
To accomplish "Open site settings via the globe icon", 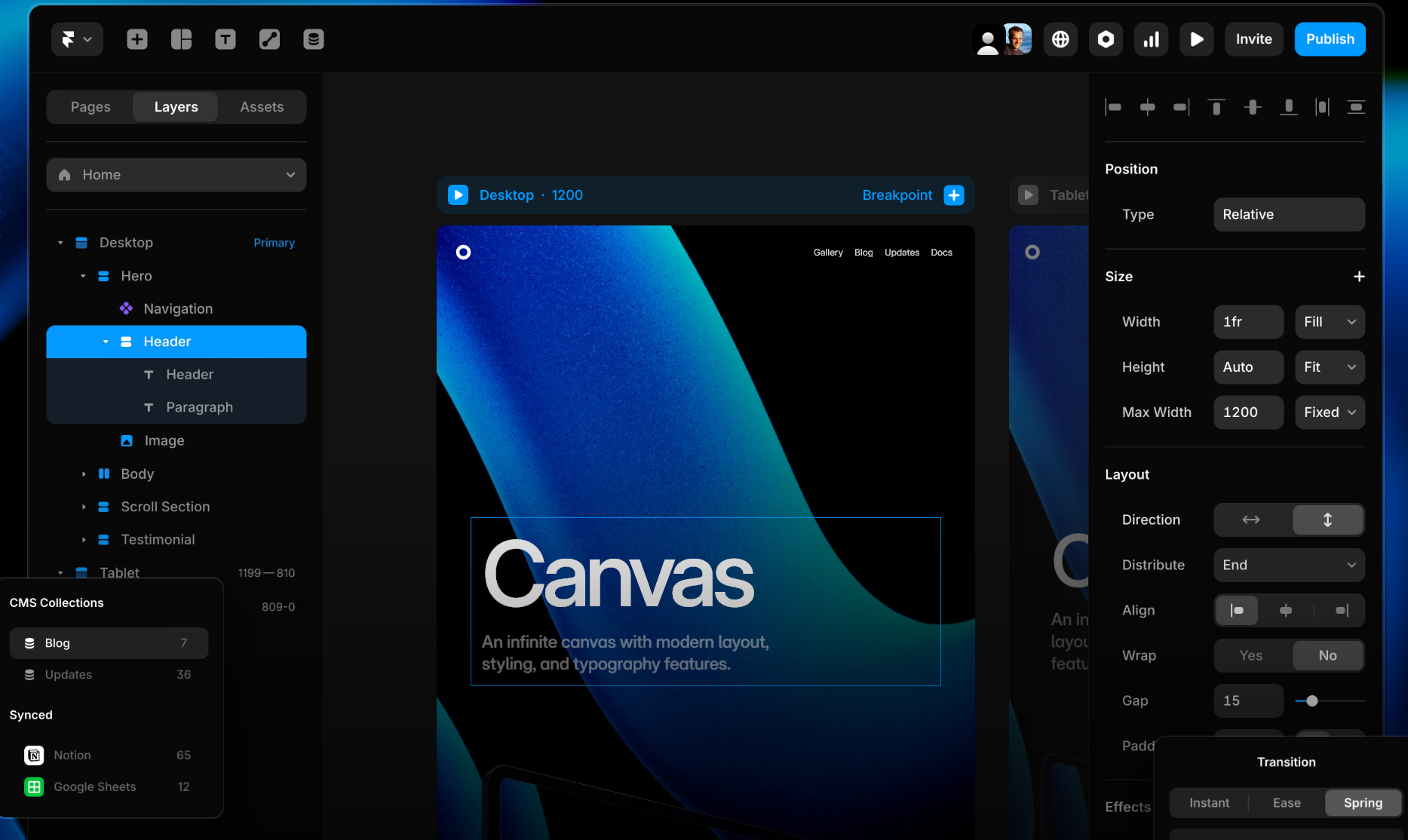I will [1060, 39].
